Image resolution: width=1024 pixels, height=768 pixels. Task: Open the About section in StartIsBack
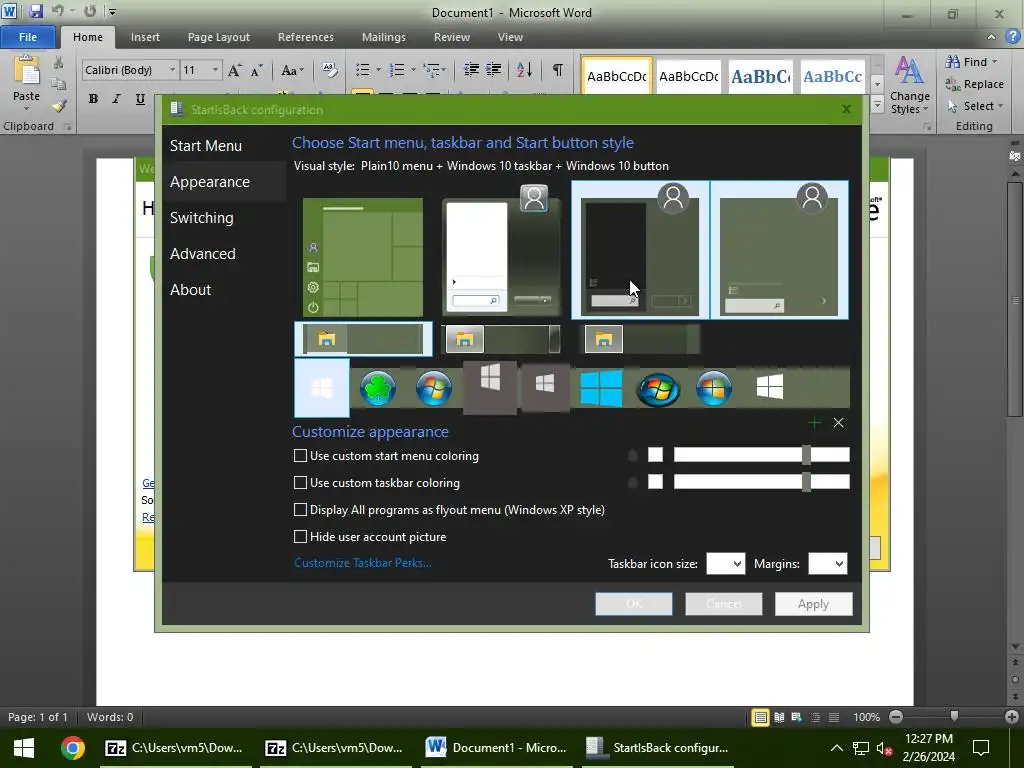(190, 289)
